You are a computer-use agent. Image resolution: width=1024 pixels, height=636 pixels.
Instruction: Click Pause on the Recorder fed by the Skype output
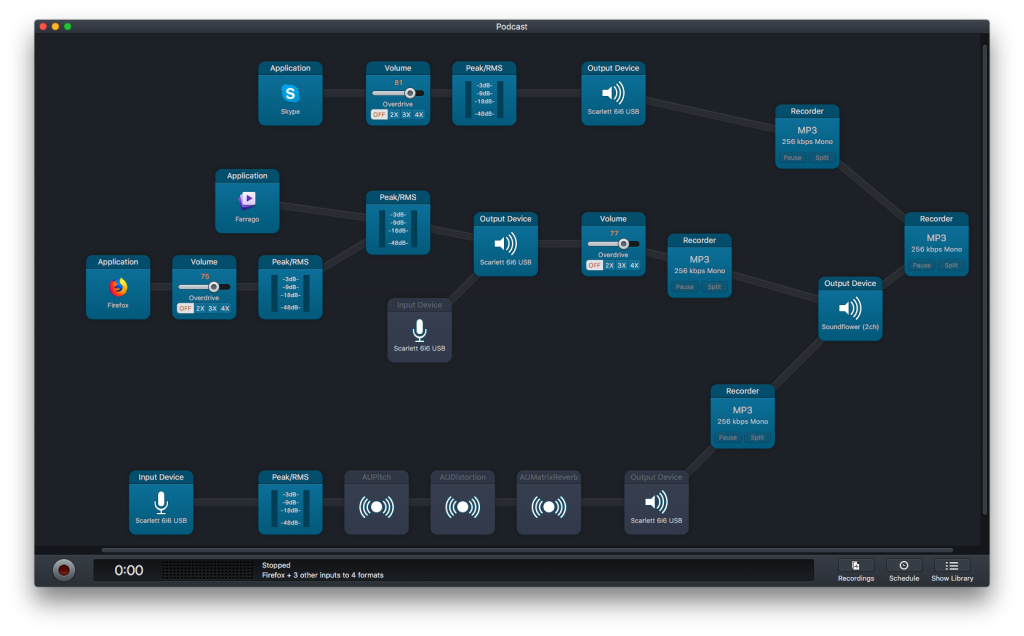[792, 158]
